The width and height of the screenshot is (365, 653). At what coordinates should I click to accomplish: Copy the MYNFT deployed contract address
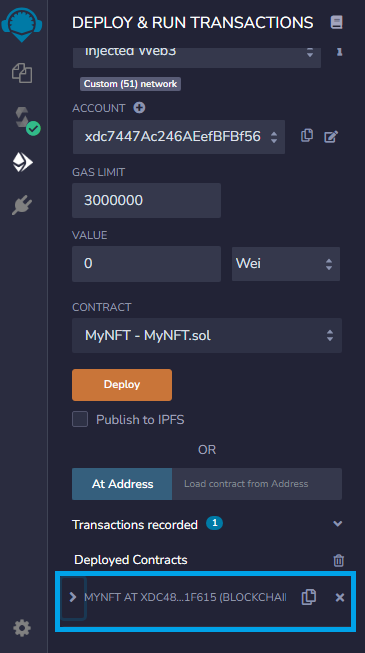pos(309,597)
